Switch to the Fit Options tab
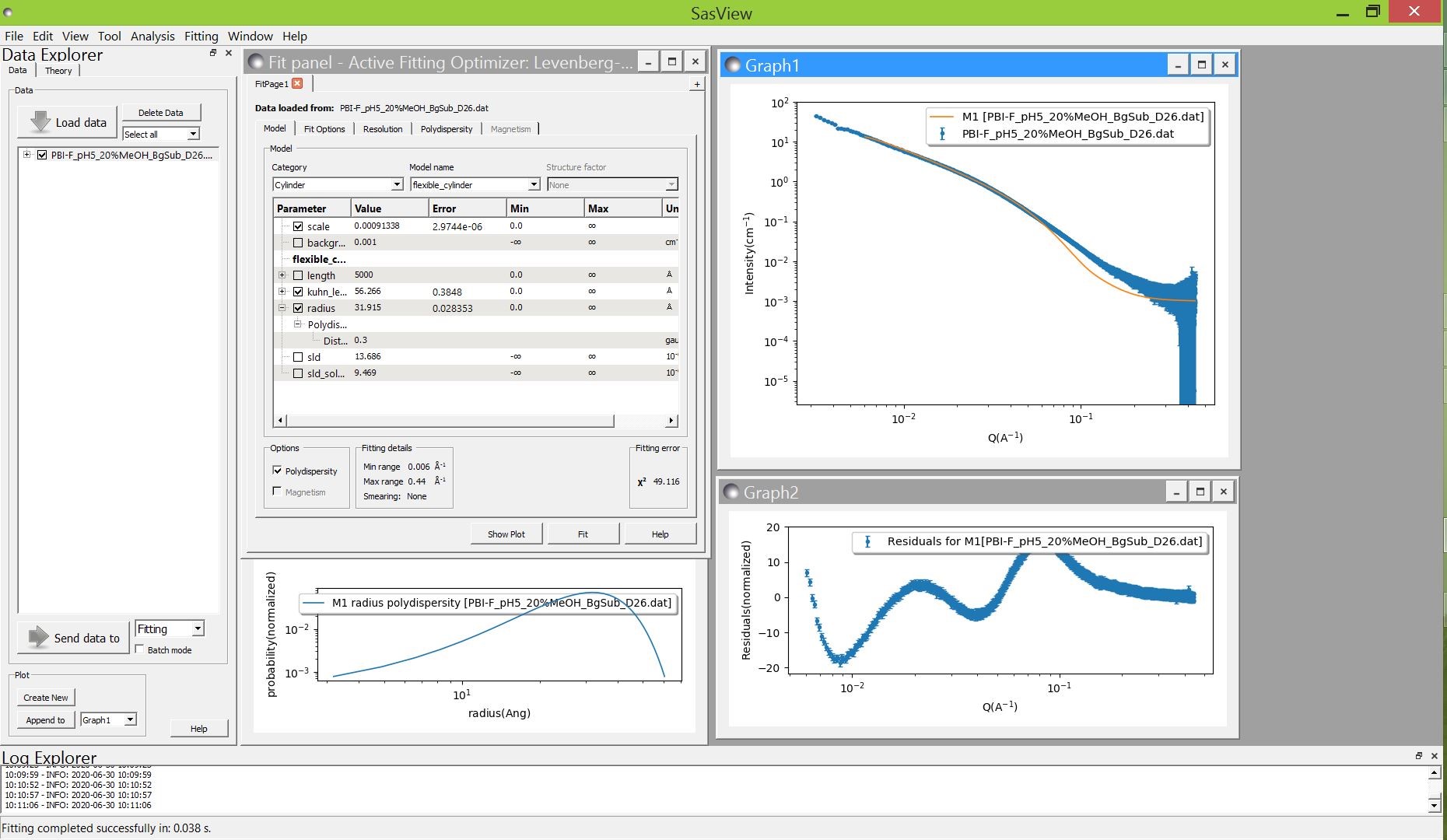The image size is (1447, 840). [x=324, y=129]
